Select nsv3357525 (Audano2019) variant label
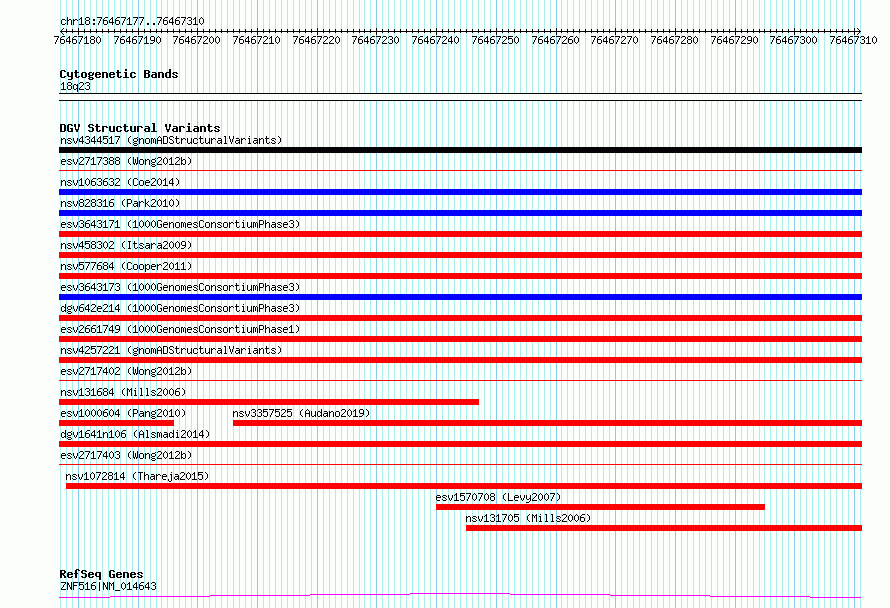The height and width of the screenshot is (608, 890). [x=301, y=413]
